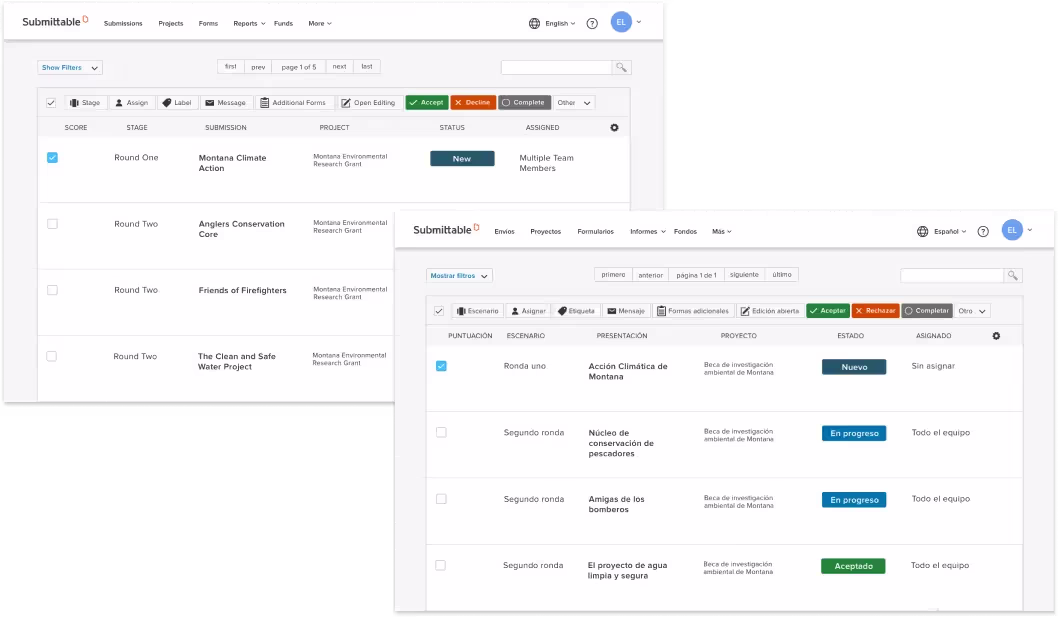Check the Amigas de los bomberos checkbox
The width and height of the screenshot is (1058, 617).
click(441, 499)
